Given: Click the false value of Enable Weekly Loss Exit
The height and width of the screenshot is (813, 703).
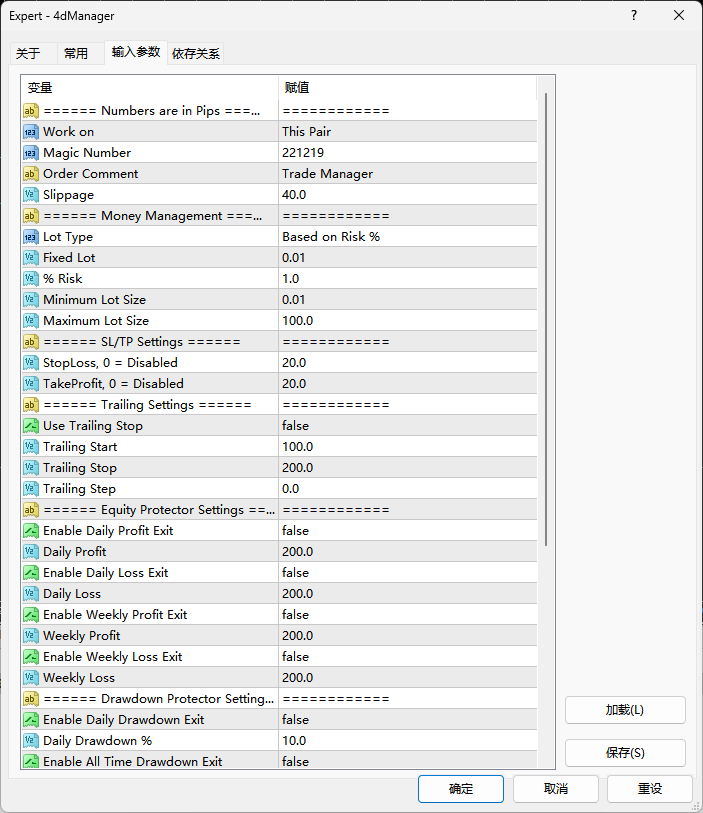Looking at the screenshot, I should coord(296,657).
